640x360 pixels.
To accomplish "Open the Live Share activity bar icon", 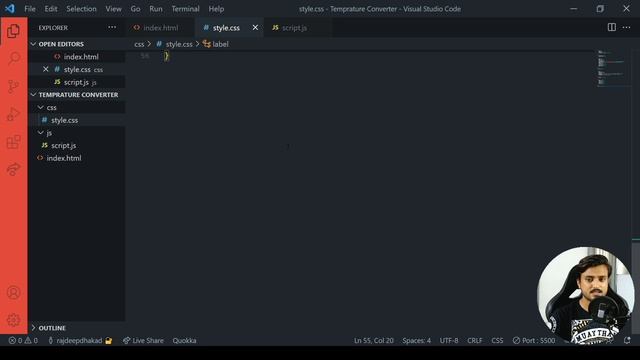I will click(13, 169).
